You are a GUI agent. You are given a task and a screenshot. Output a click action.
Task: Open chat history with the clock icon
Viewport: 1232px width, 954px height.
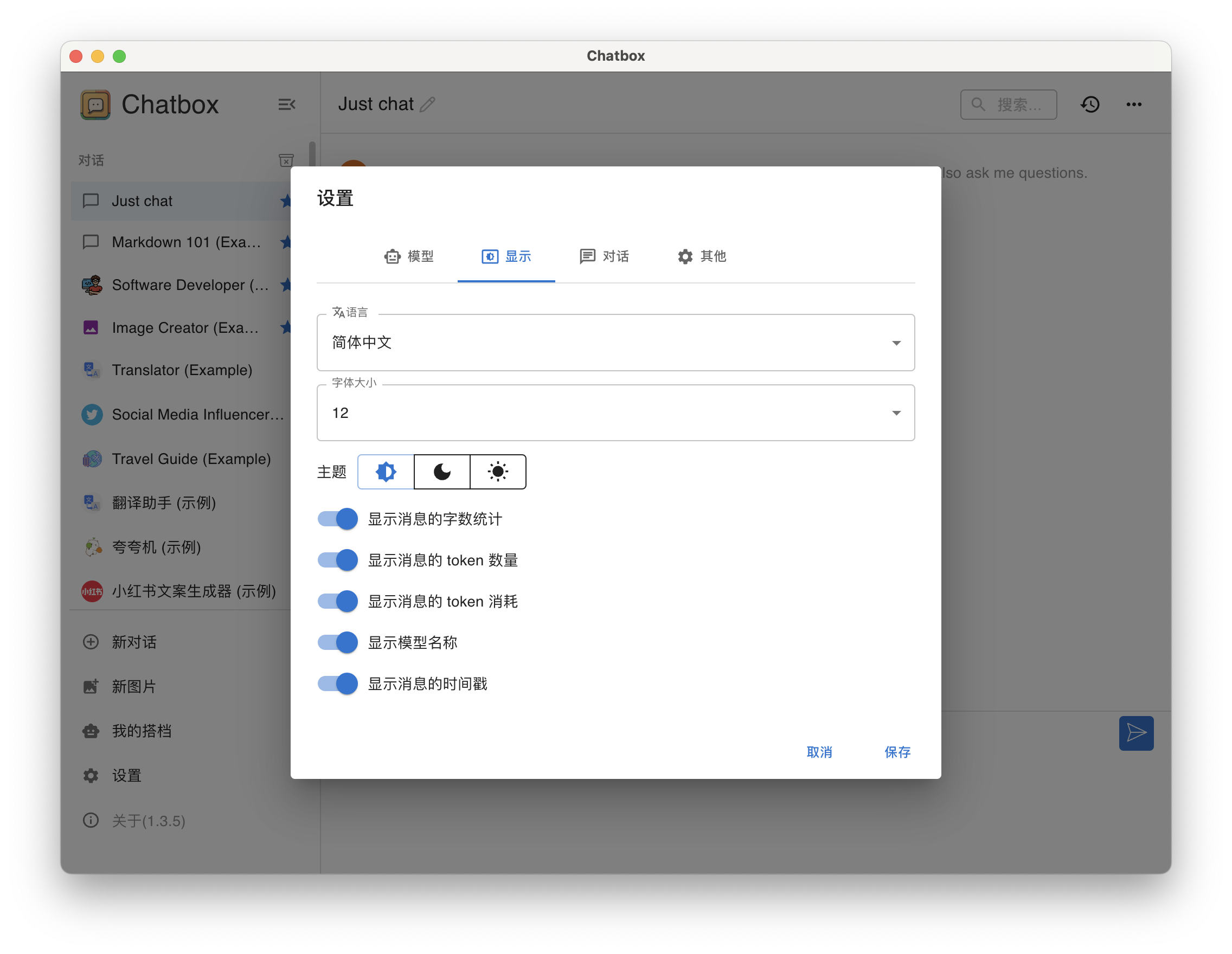point(1090,104)
